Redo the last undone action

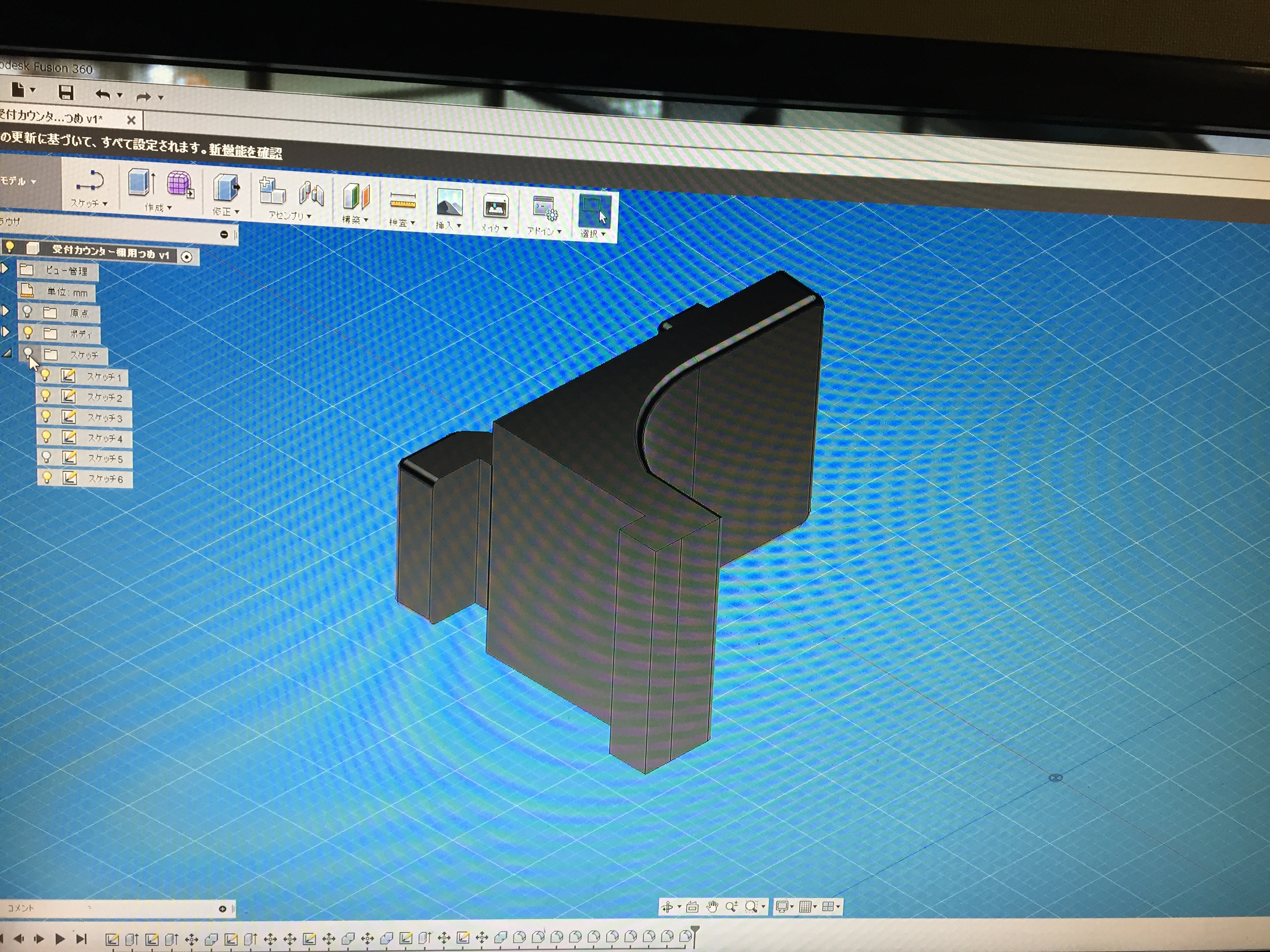[x=144, y=96]
